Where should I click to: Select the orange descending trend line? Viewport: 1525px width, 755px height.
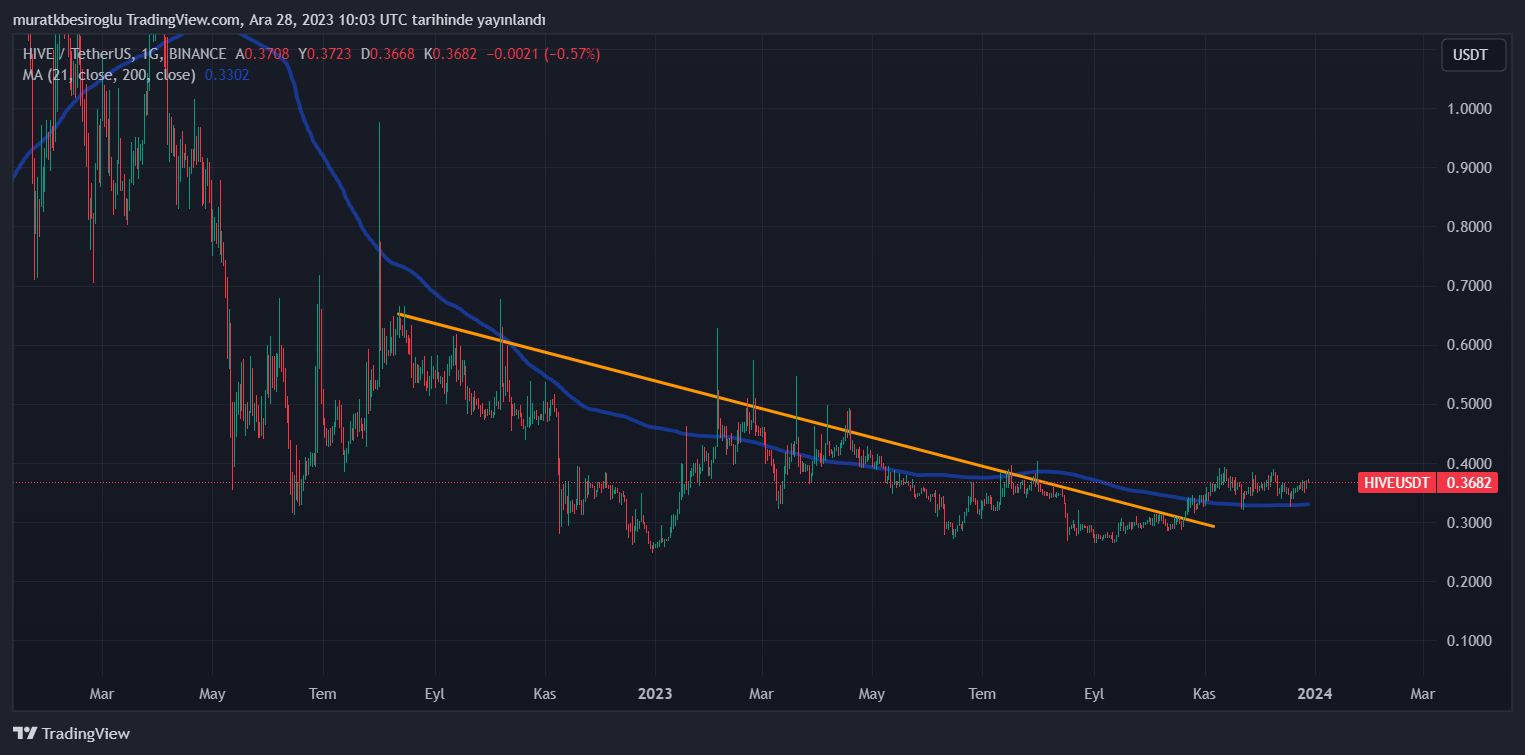click(806, 420)
